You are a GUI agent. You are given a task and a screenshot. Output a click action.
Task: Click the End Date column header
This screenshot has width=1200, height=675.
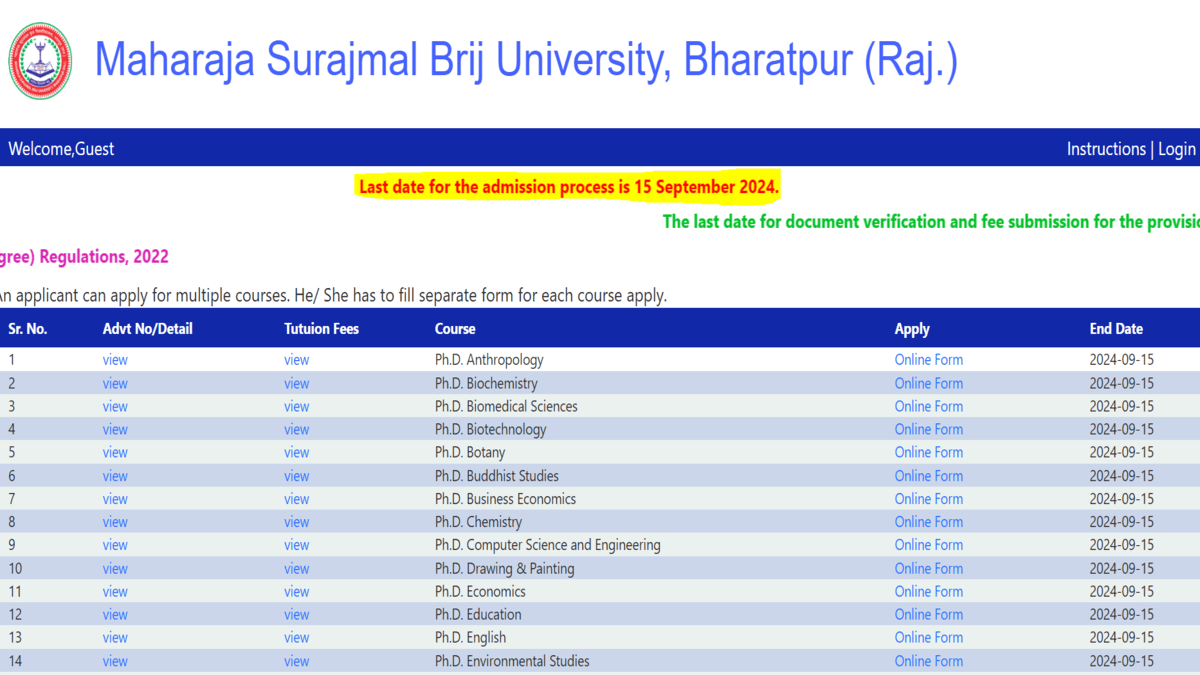pos(1116,328)
